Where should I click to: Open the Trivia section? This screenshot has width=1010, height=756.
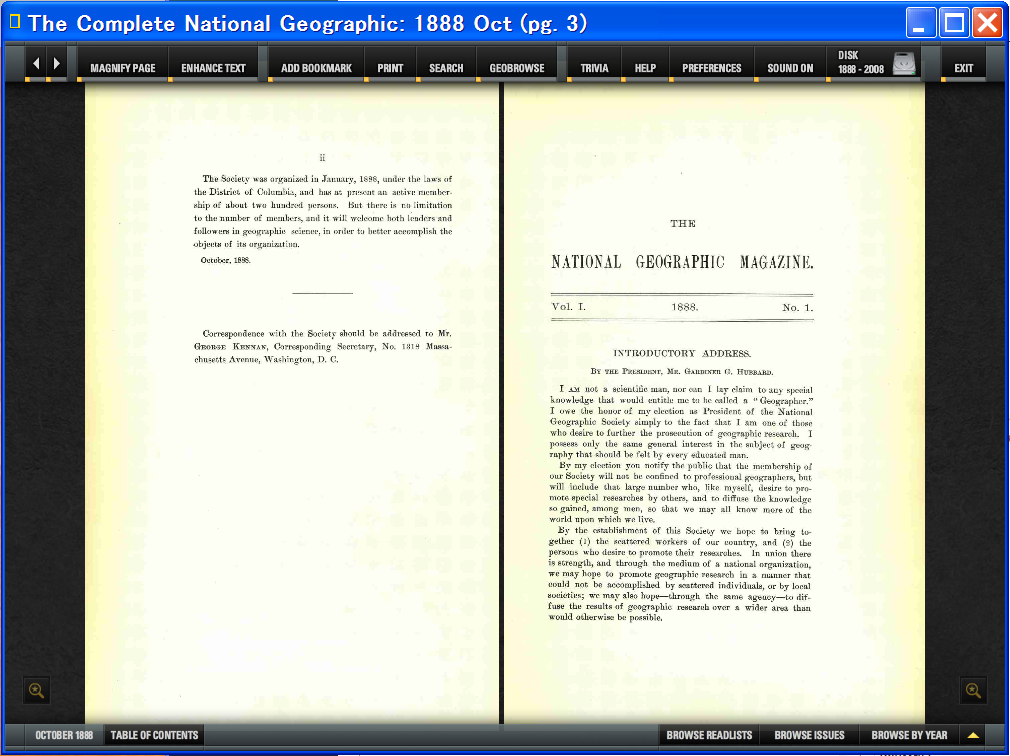(x=594, y=68)
